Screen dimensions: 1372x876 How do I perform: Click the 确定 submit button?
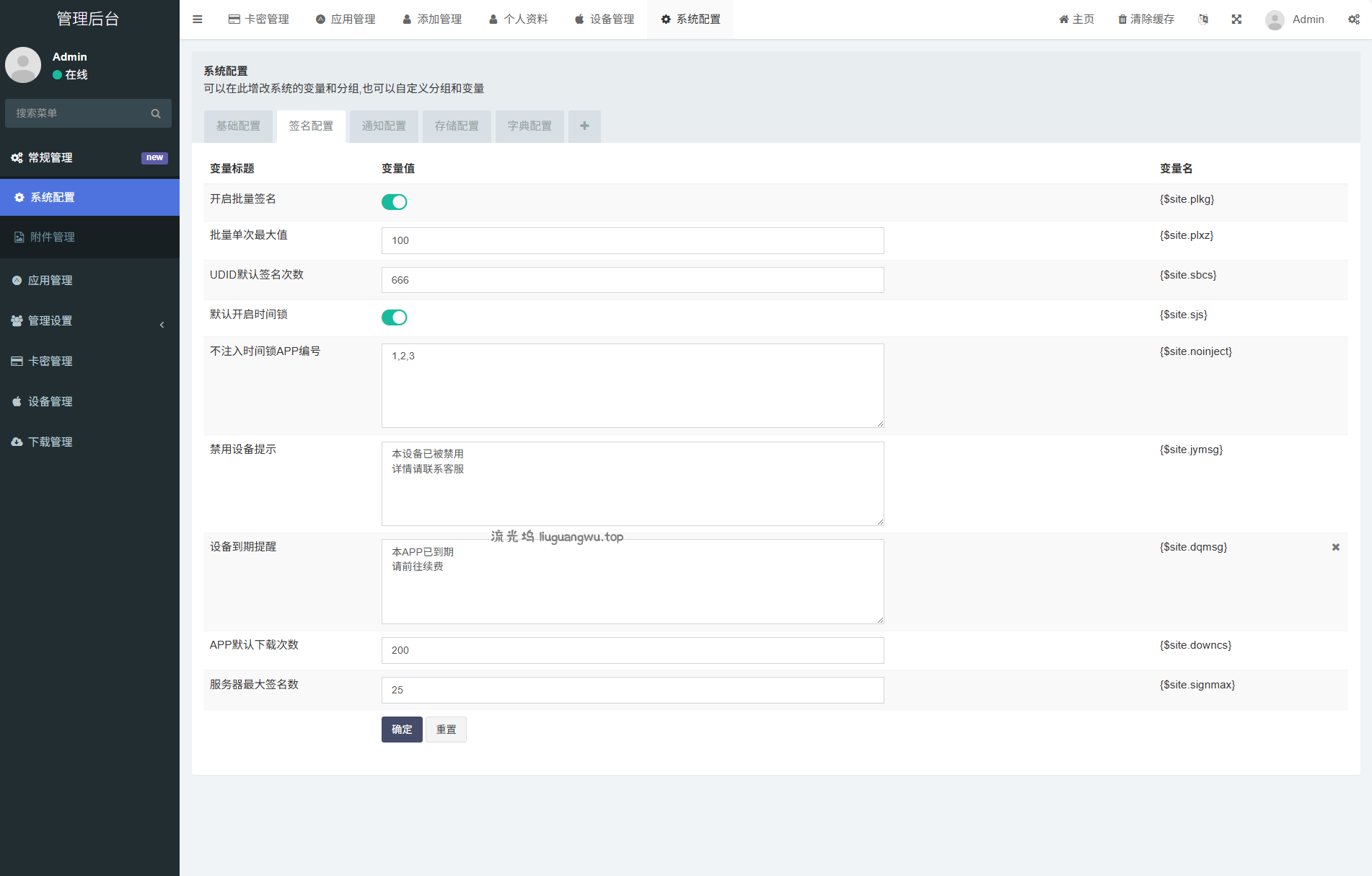[402, 730]
